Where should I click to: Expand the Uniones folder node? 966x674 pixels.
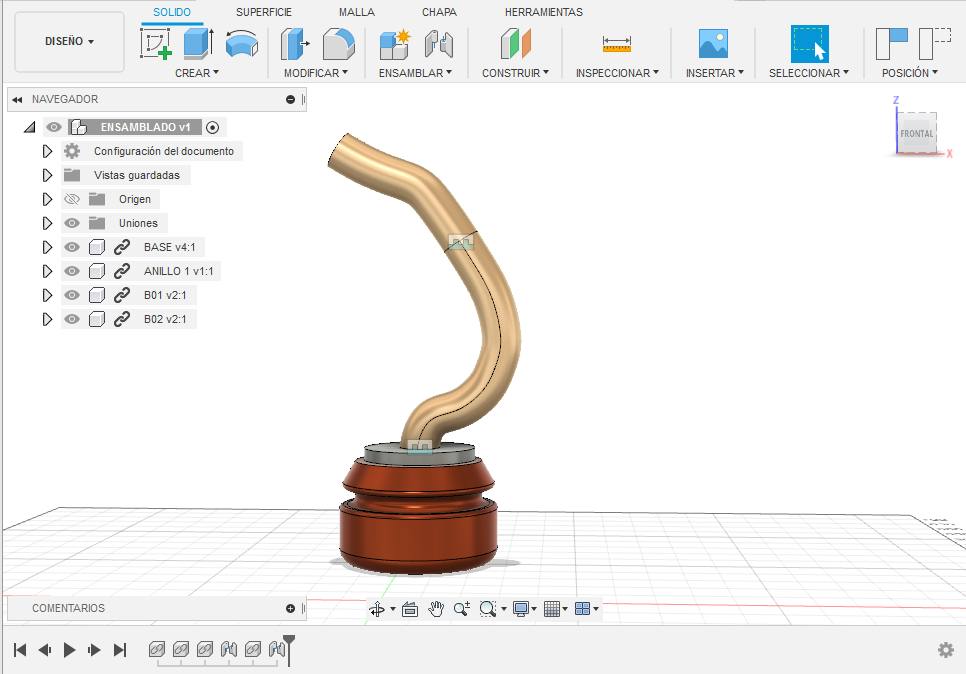pos(47,223)
